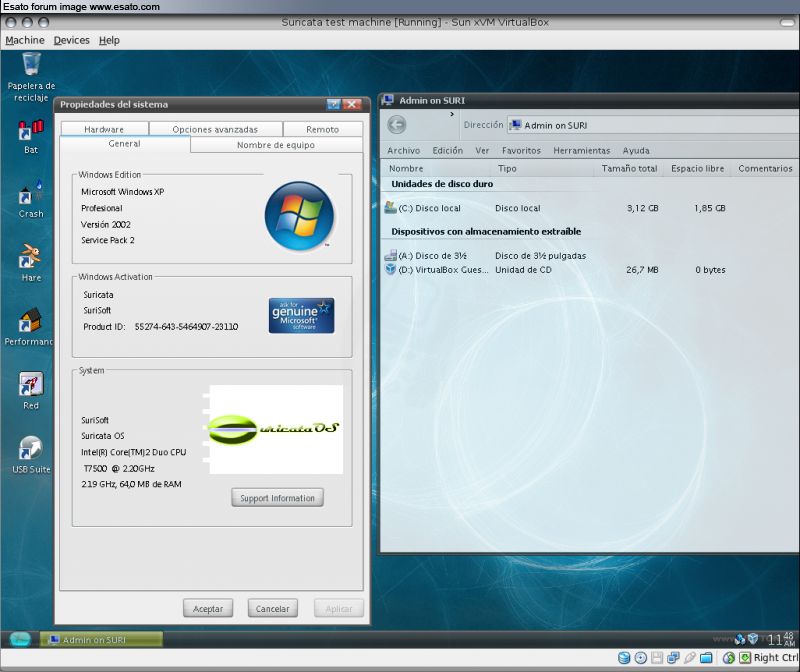Viewport: 800px width, 672px height.
Task: Click the Windows logo in Windows Edition
Action: tap(299, 216)
